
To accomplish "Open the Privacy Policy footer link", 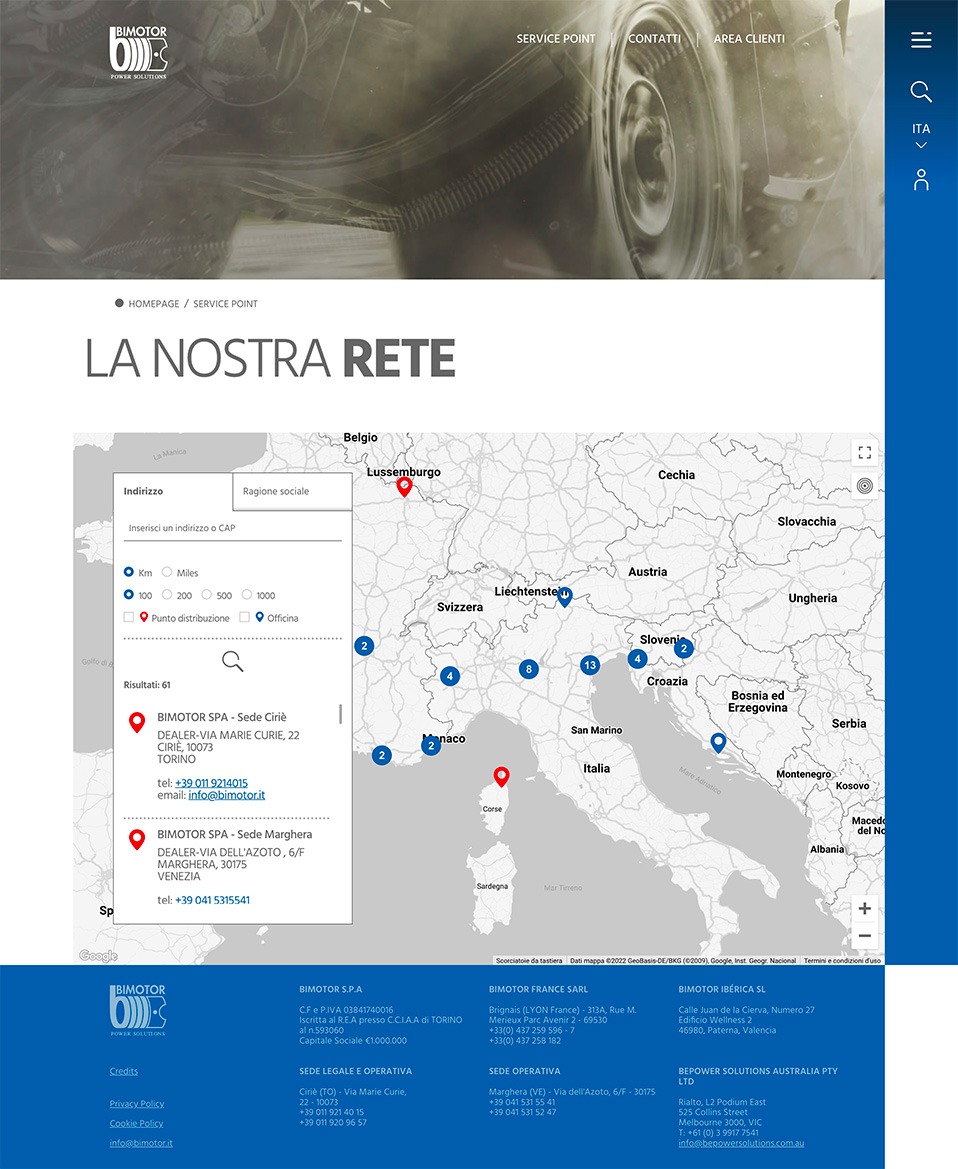I will click(x=137, y=1104).
